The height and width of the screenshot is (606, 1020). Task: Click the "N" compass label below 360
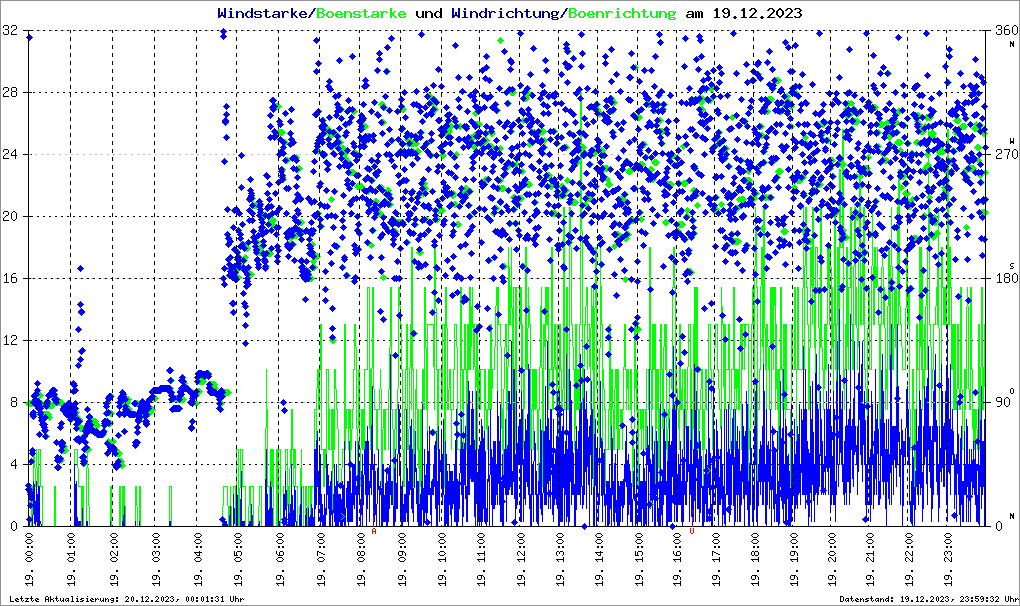(x=1012, y=44)
